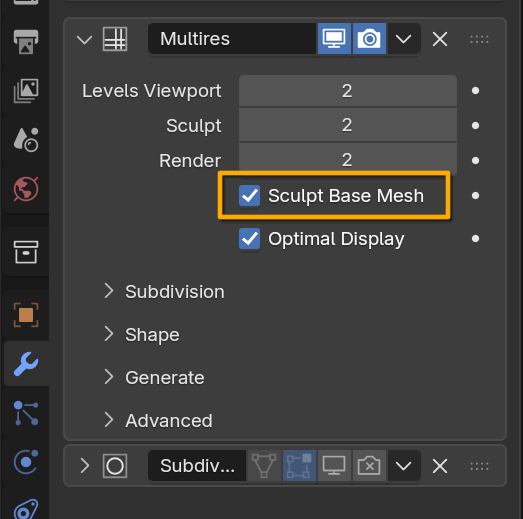
Task: Open the View Layer properties tab
Action: 26,91
